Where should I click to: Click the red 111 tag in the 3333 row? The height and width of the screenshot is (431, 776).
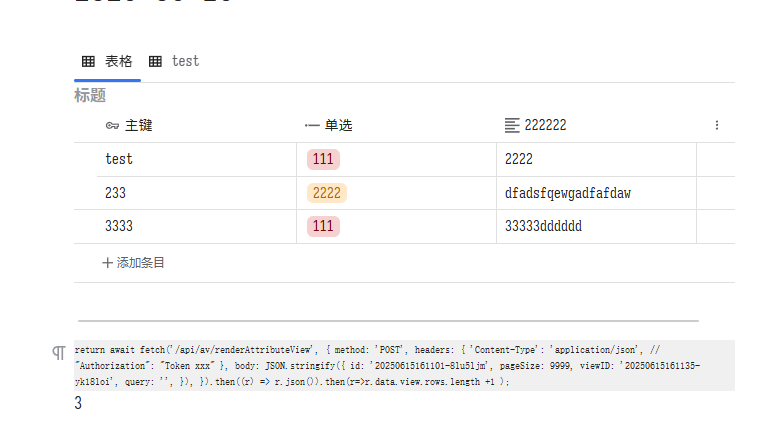(x=323, y=226)
